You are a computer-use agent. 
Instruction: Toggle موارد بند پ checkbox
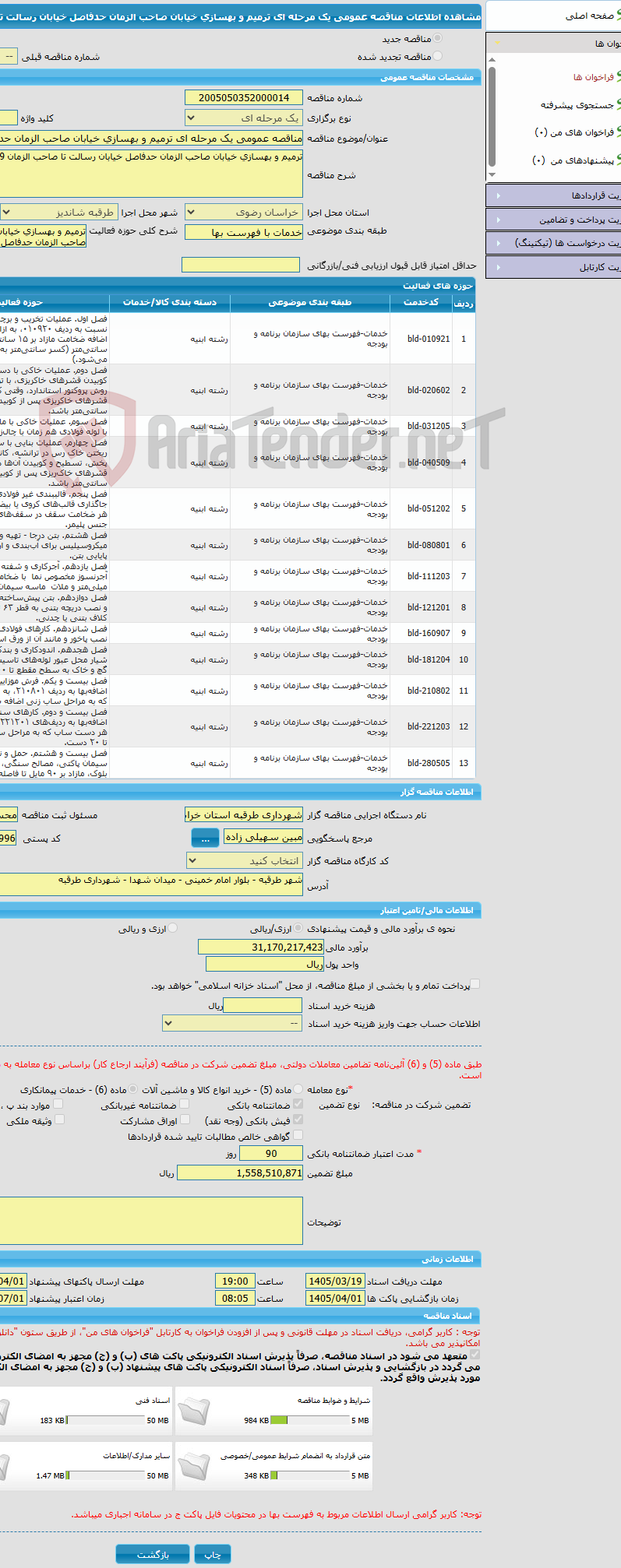58,1104
